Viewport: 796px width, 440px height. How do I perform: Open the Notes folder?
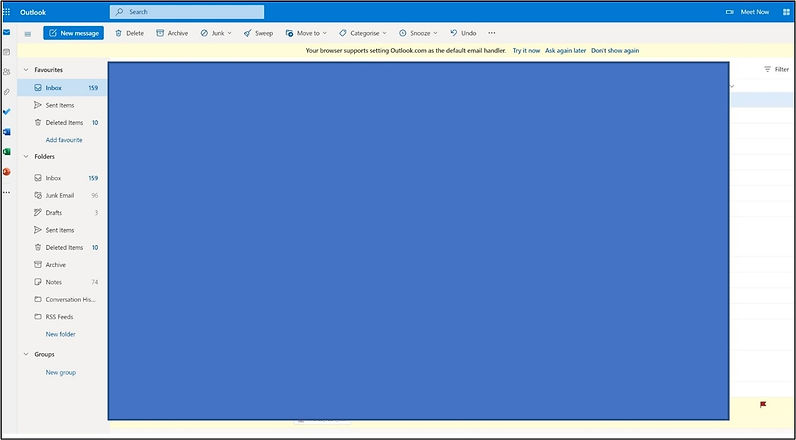(x=62, y=282)
